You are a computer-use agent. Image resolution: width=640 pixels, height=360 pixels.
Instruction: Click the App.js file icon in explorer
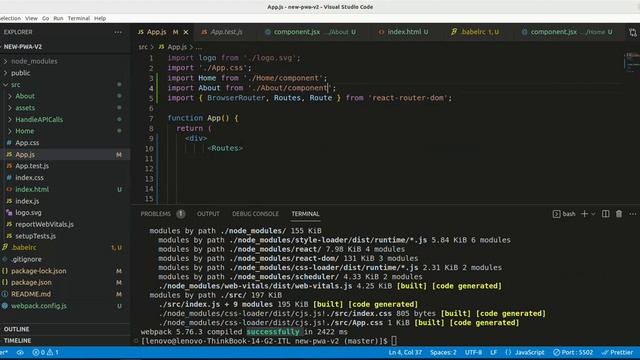[9, 154]
